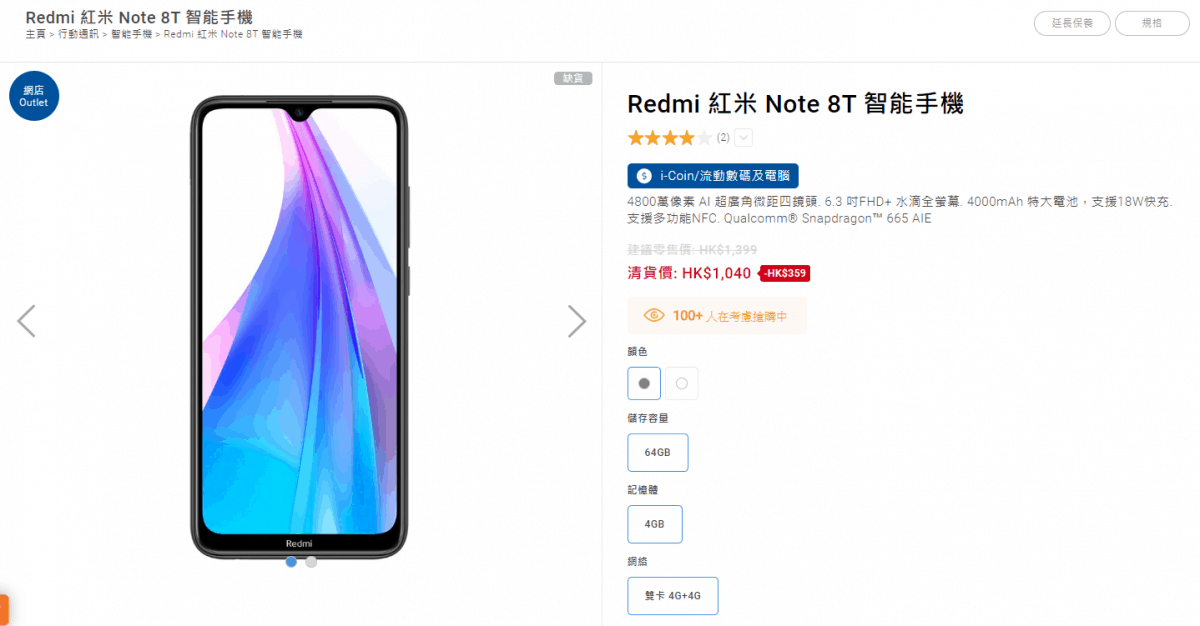
Task: Go to 主頁 breadcrumb link
Action: pos(36,35)
